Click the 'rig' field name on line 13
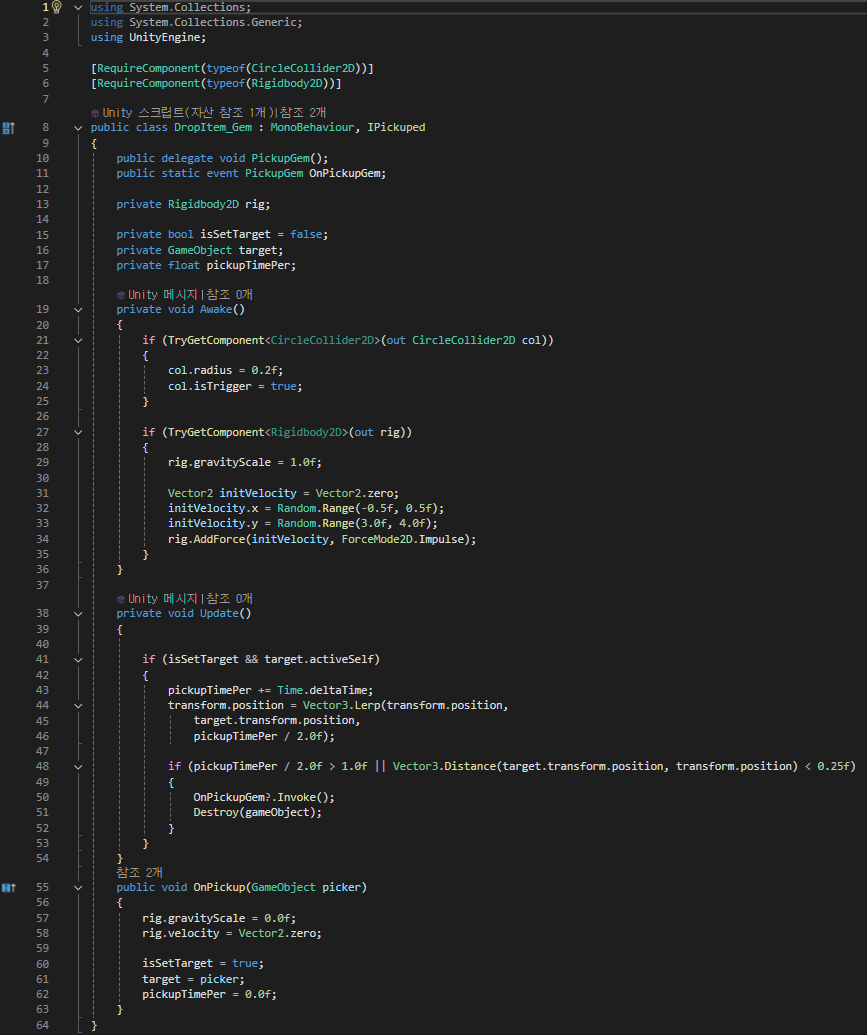 pyautogui.click(x=254, y=205)
